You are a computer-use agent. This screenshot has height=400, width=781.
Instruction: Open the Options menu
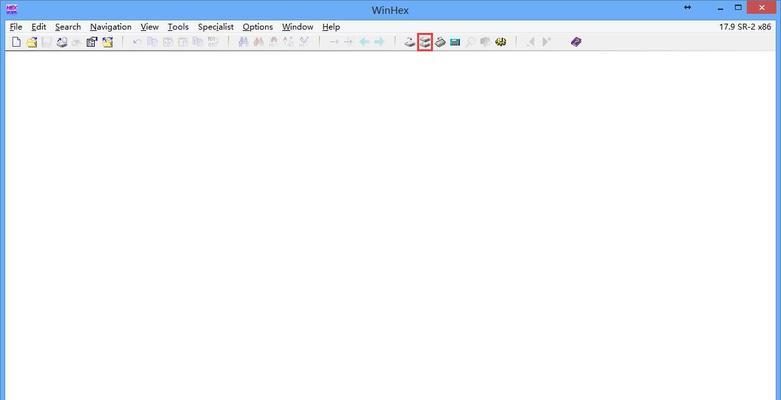point(258,27)
